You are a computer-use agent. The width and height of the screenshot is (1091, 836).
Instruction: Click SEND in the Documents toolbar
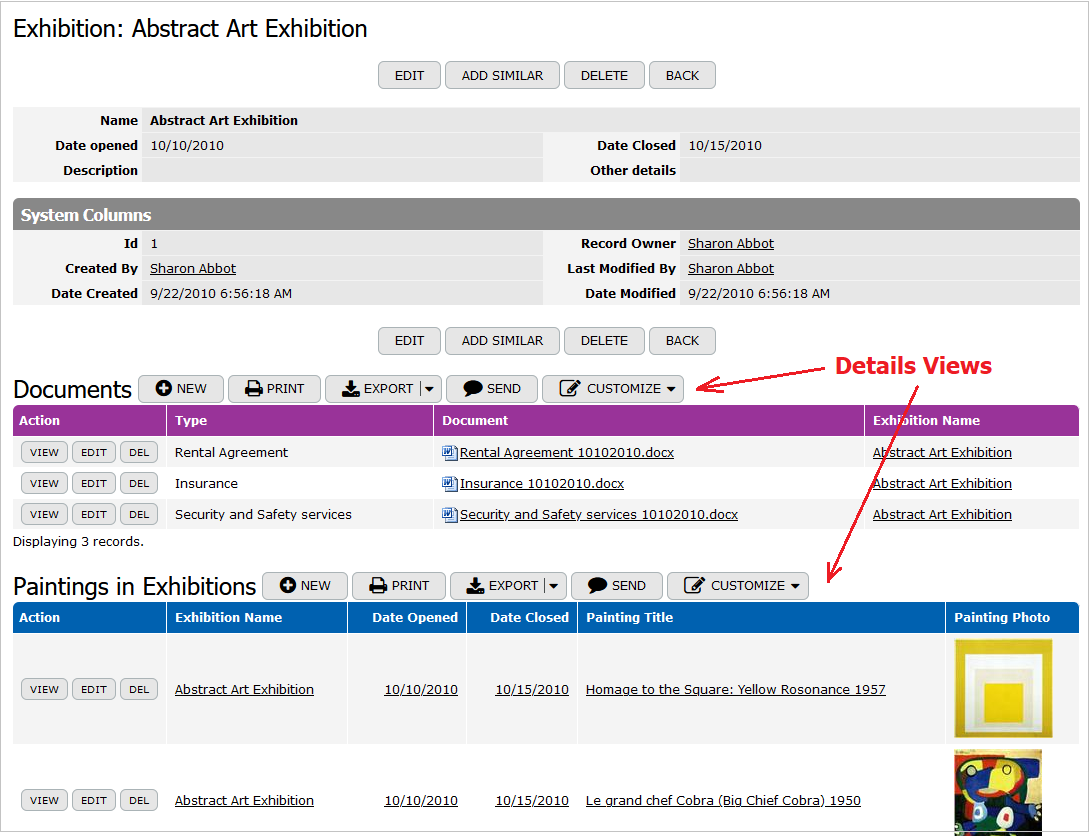[492, 389]
